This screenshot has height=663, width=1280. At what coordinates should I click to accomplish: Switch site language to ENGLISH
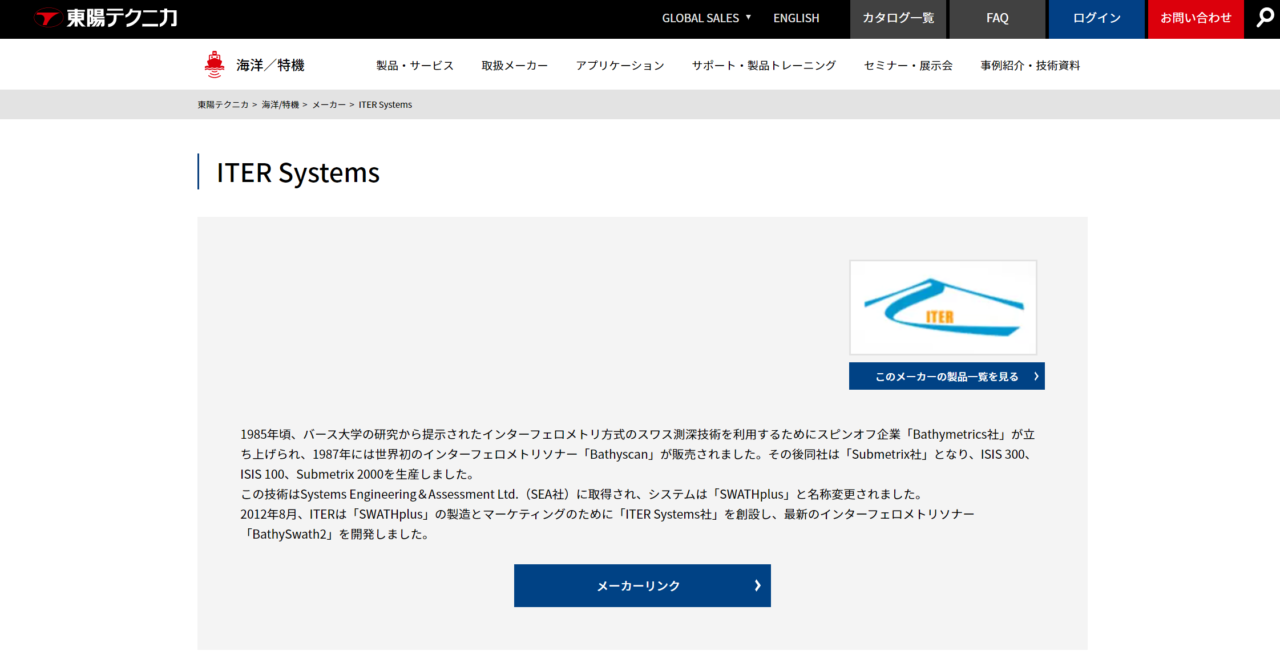796,18
